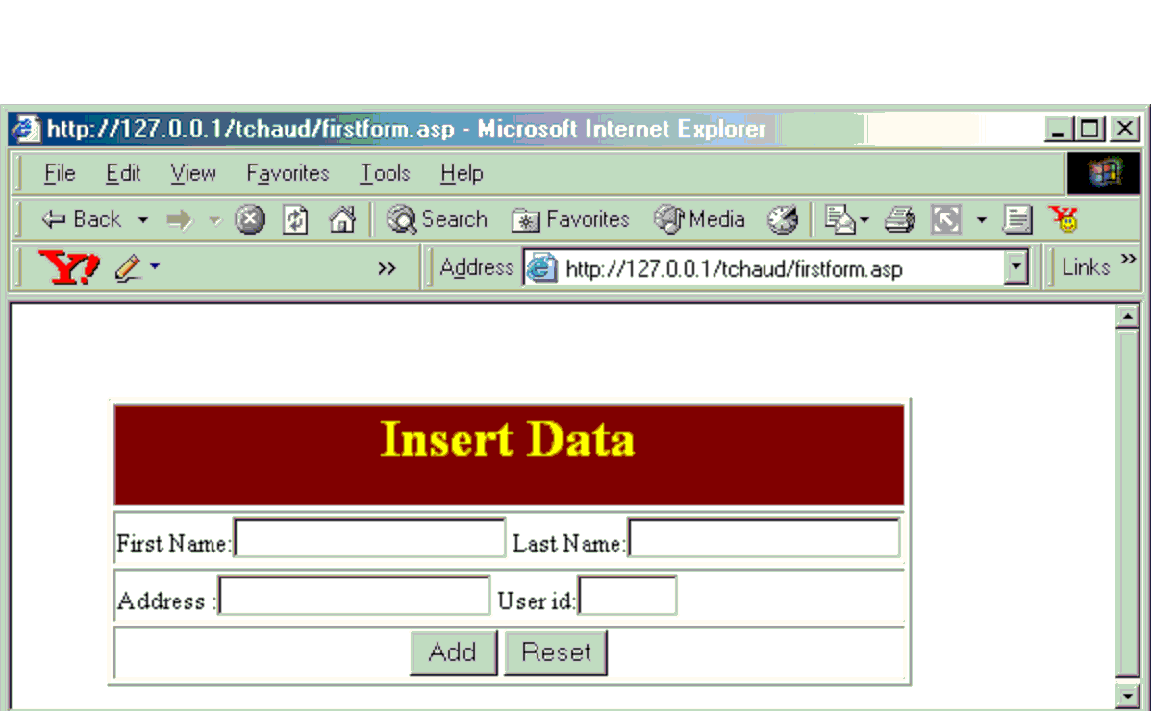The width and height of the screenshot is (1152, 711).
Task: Open the Media toolbar button
Action: 699,219
